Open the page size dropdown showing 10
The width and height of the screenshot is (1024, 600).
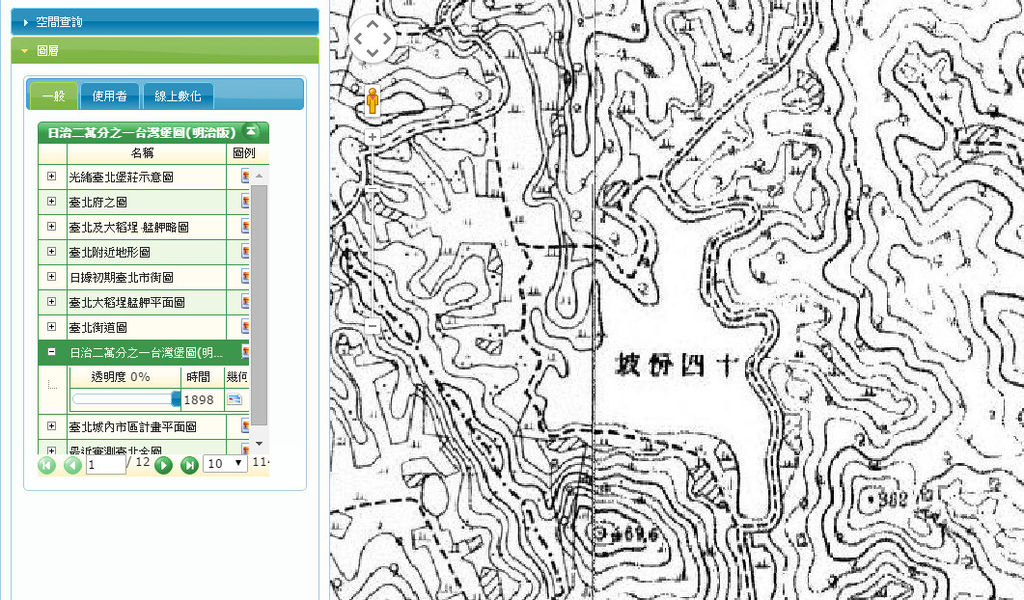[225, 464]
